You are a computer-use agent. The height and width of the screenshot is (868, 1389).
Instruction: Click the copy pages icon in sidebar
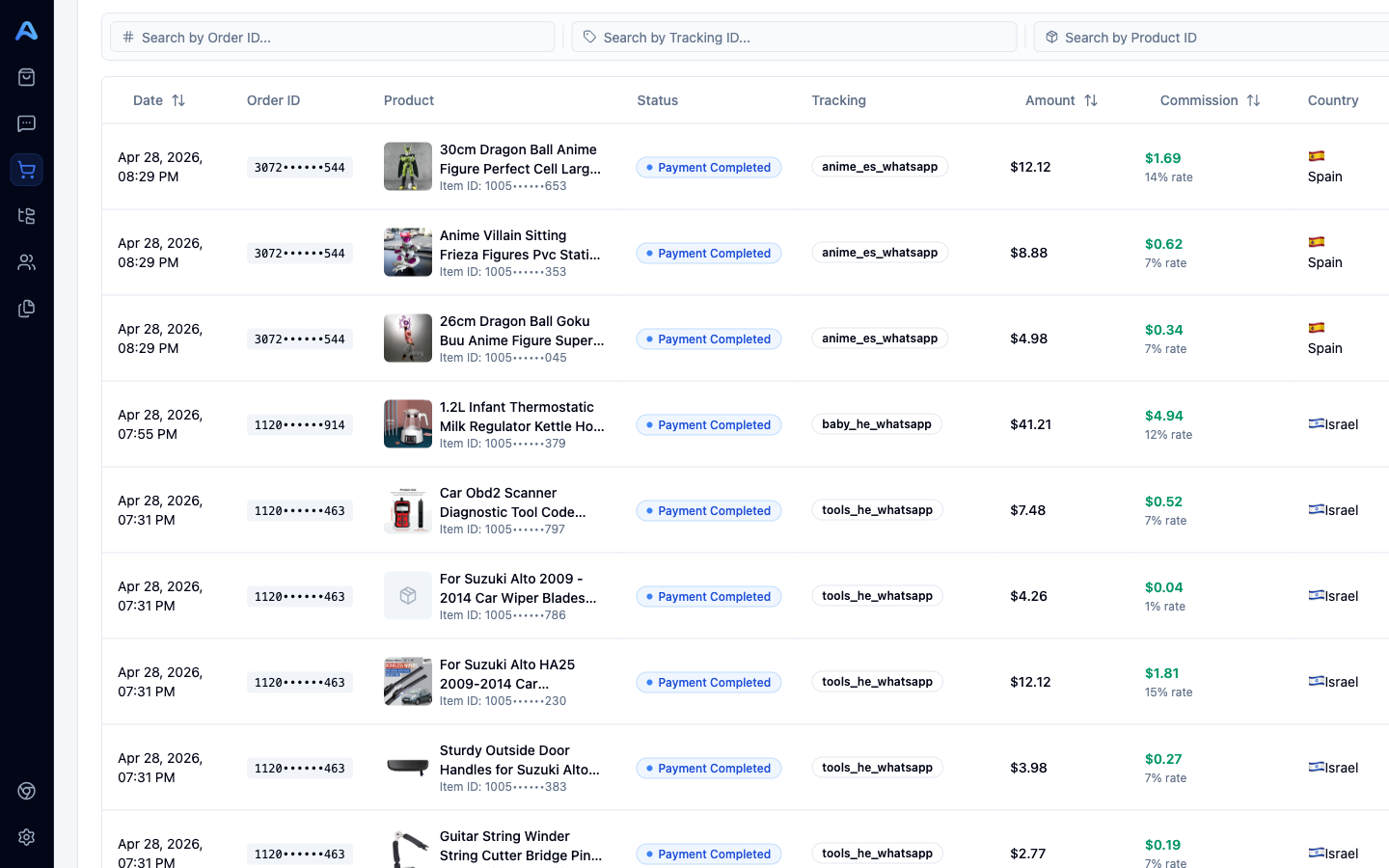(26, 308)
